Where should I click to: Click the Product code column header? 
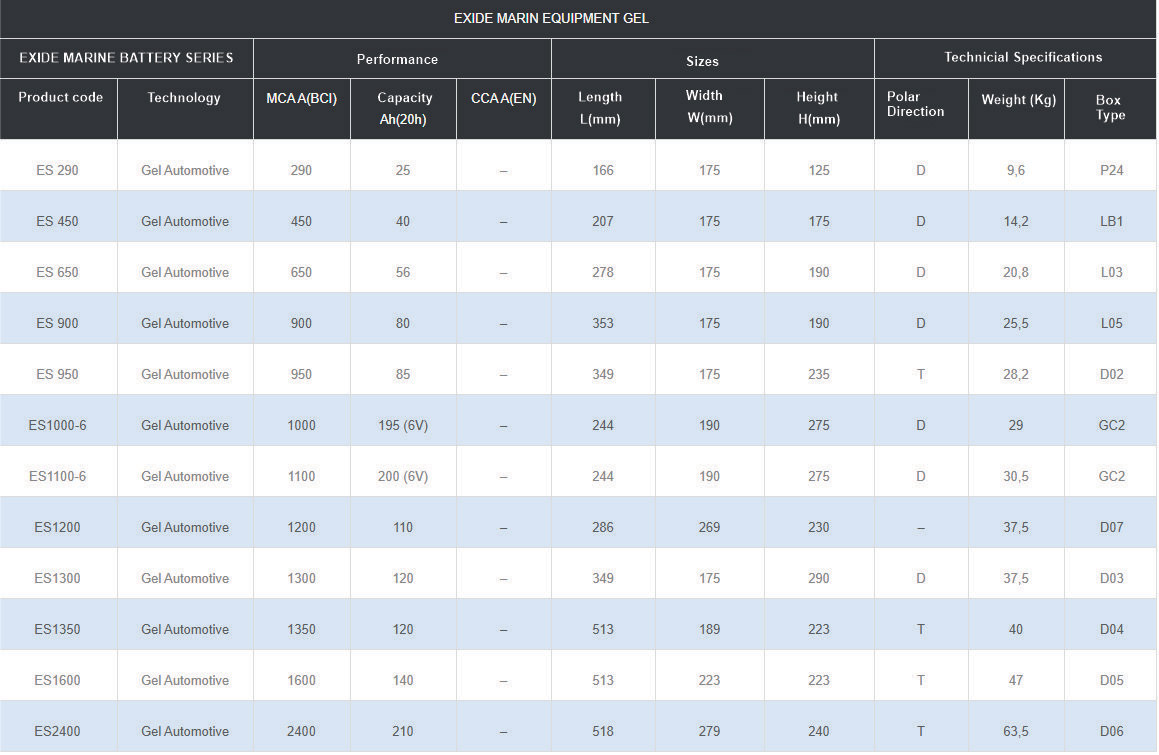pos(60,97)
